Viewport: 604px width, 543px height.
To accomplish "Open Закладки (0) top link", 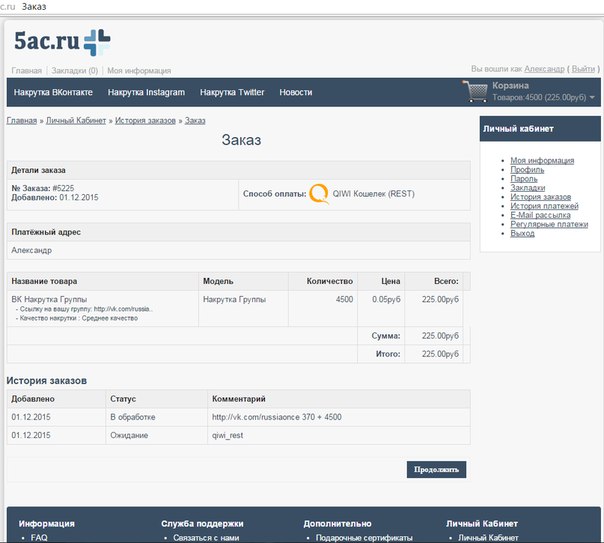I will 75,71.
